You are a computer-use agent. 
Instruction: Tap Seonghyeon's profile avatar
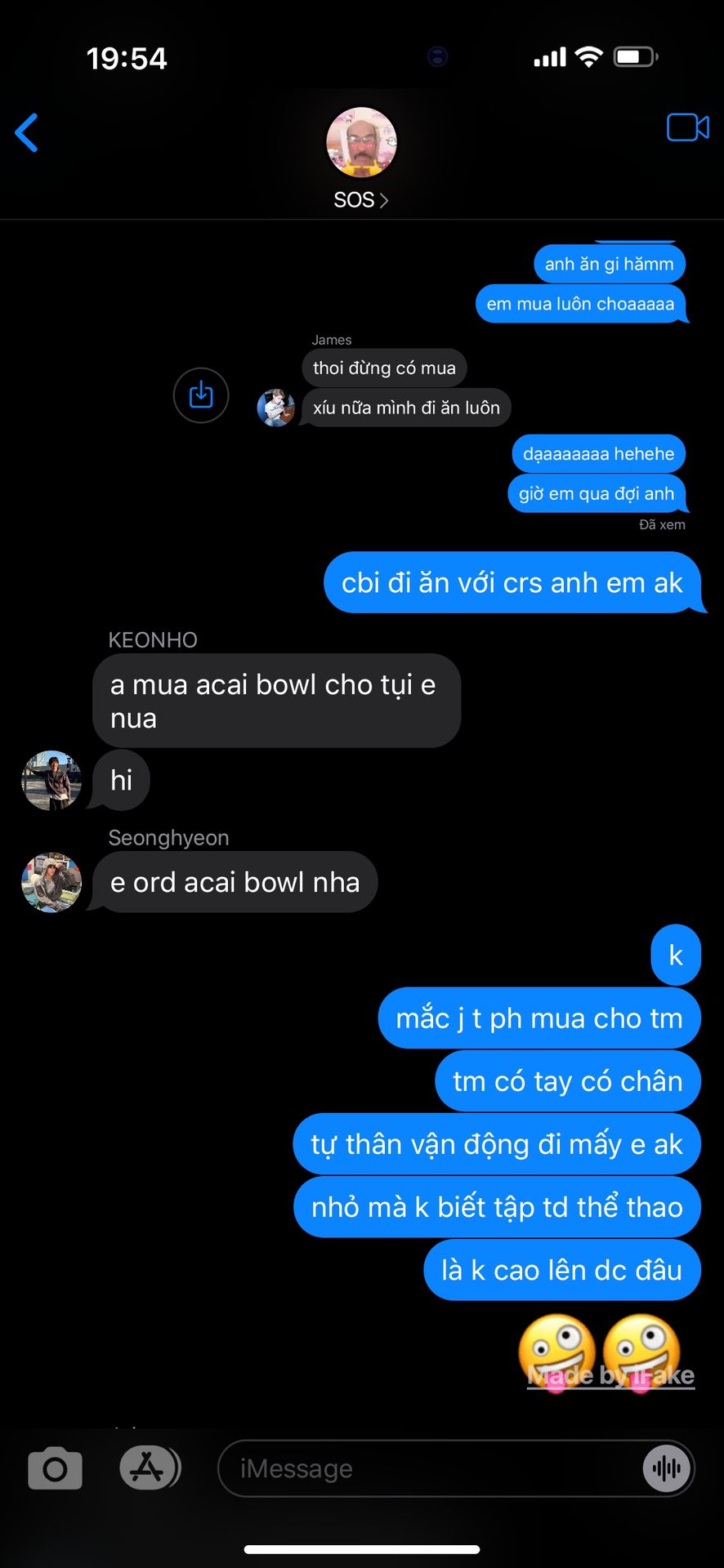(51, 883)
